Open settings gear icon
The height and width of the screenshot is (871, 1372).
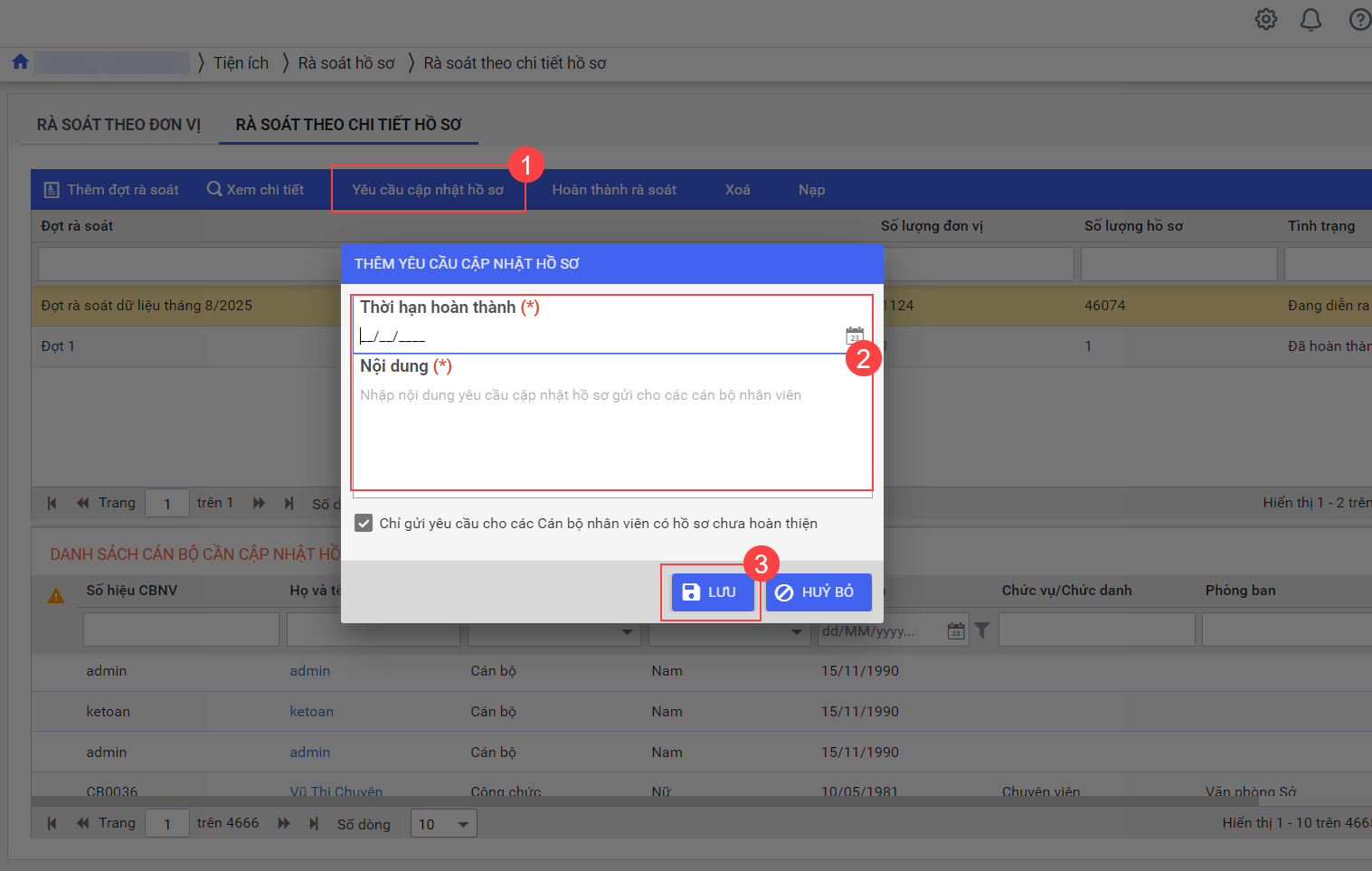coord(1266,19)
